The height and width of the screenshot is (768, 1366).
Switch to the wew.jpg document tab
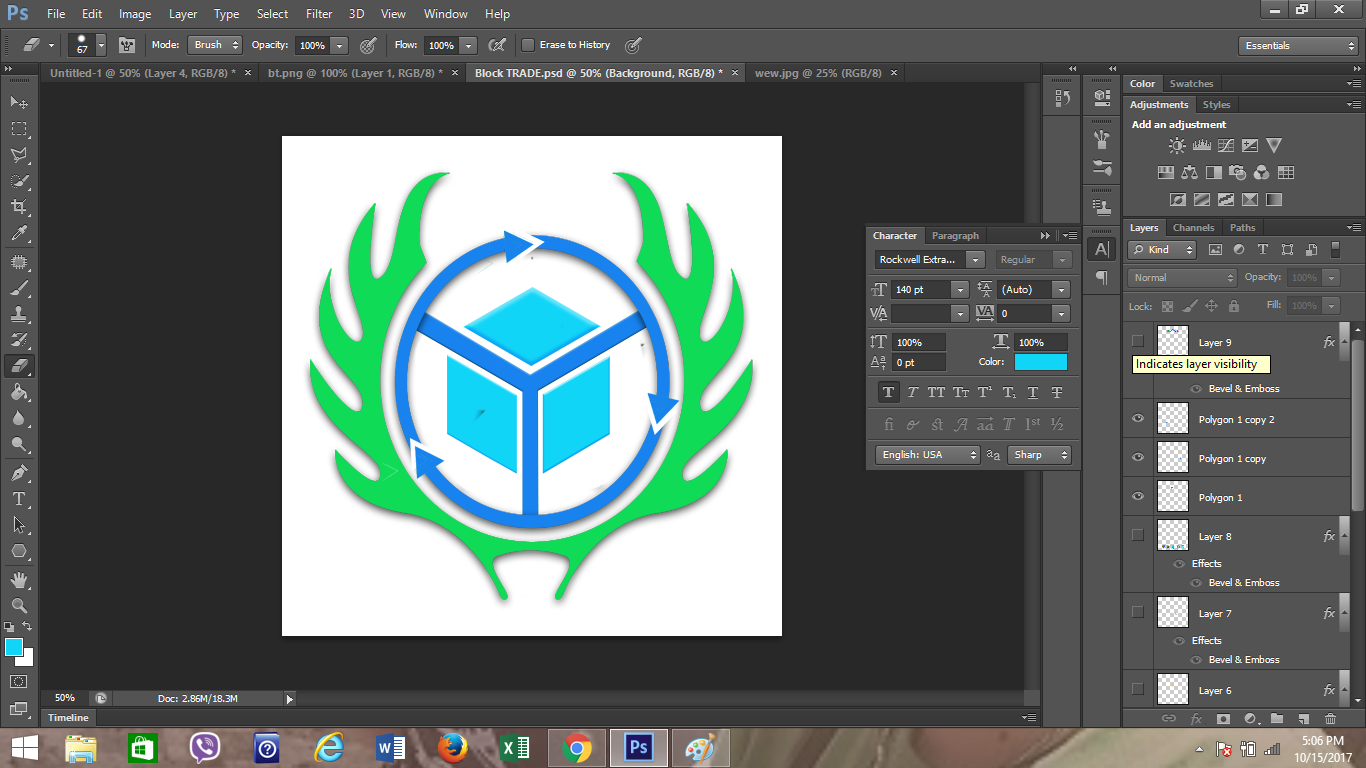pos(818,73)
